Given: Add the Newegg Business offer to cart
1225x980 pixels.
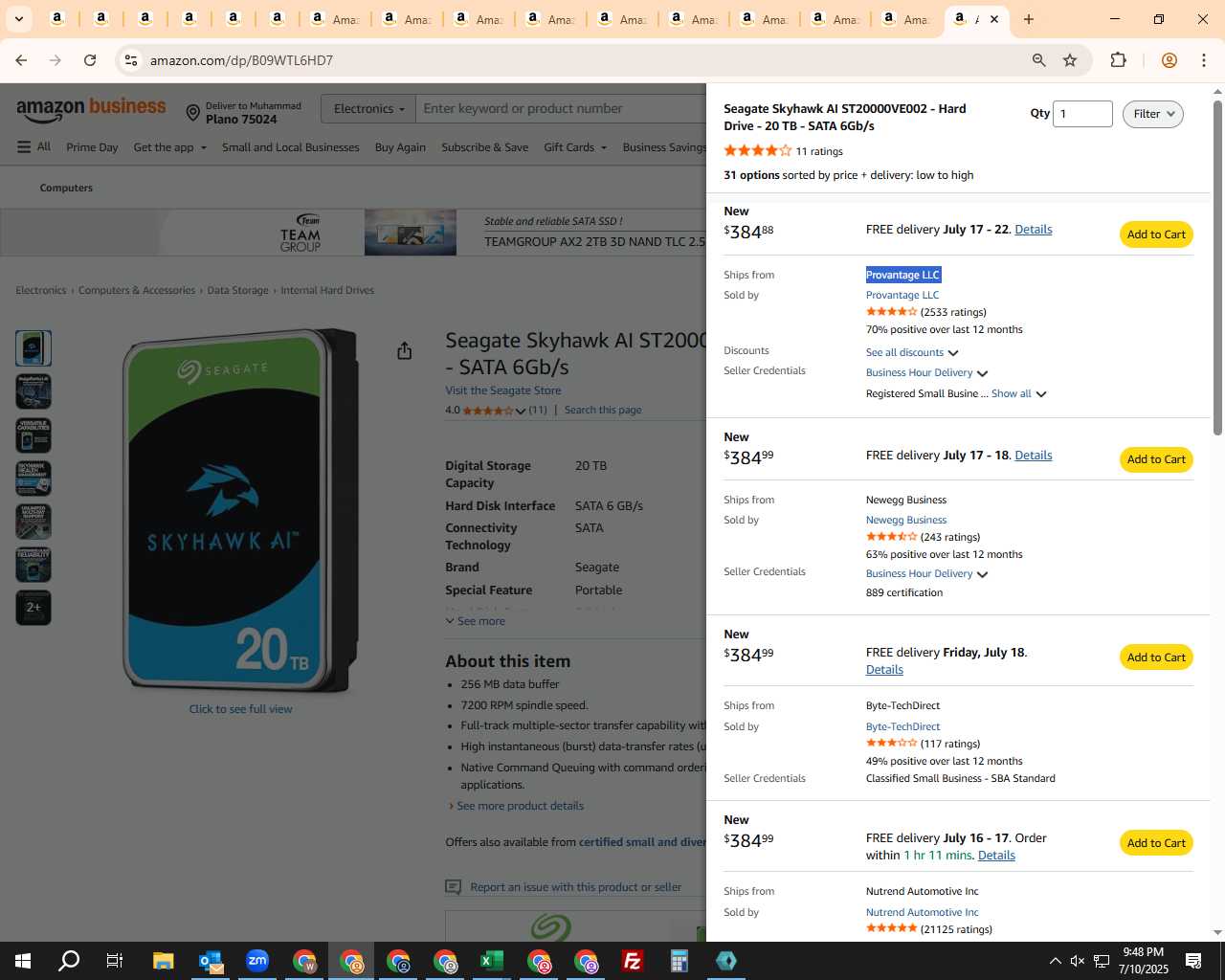Looking at the screenshot, I should [x=1156, y=459].
